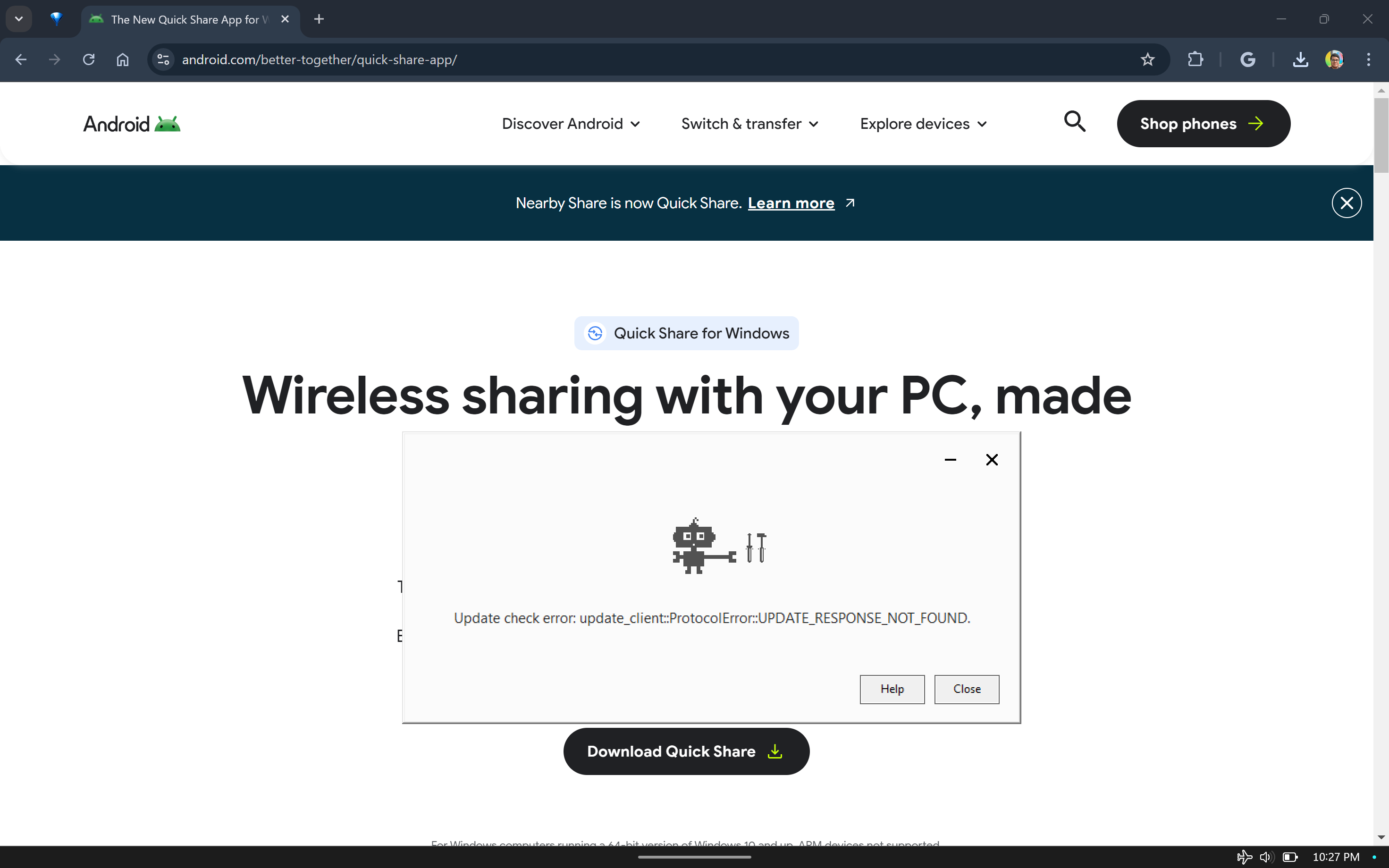Click the bookmark star icon in address bar
Image resolution: width=1389 pixels, height=868 pixels.
click(1148, 59)
